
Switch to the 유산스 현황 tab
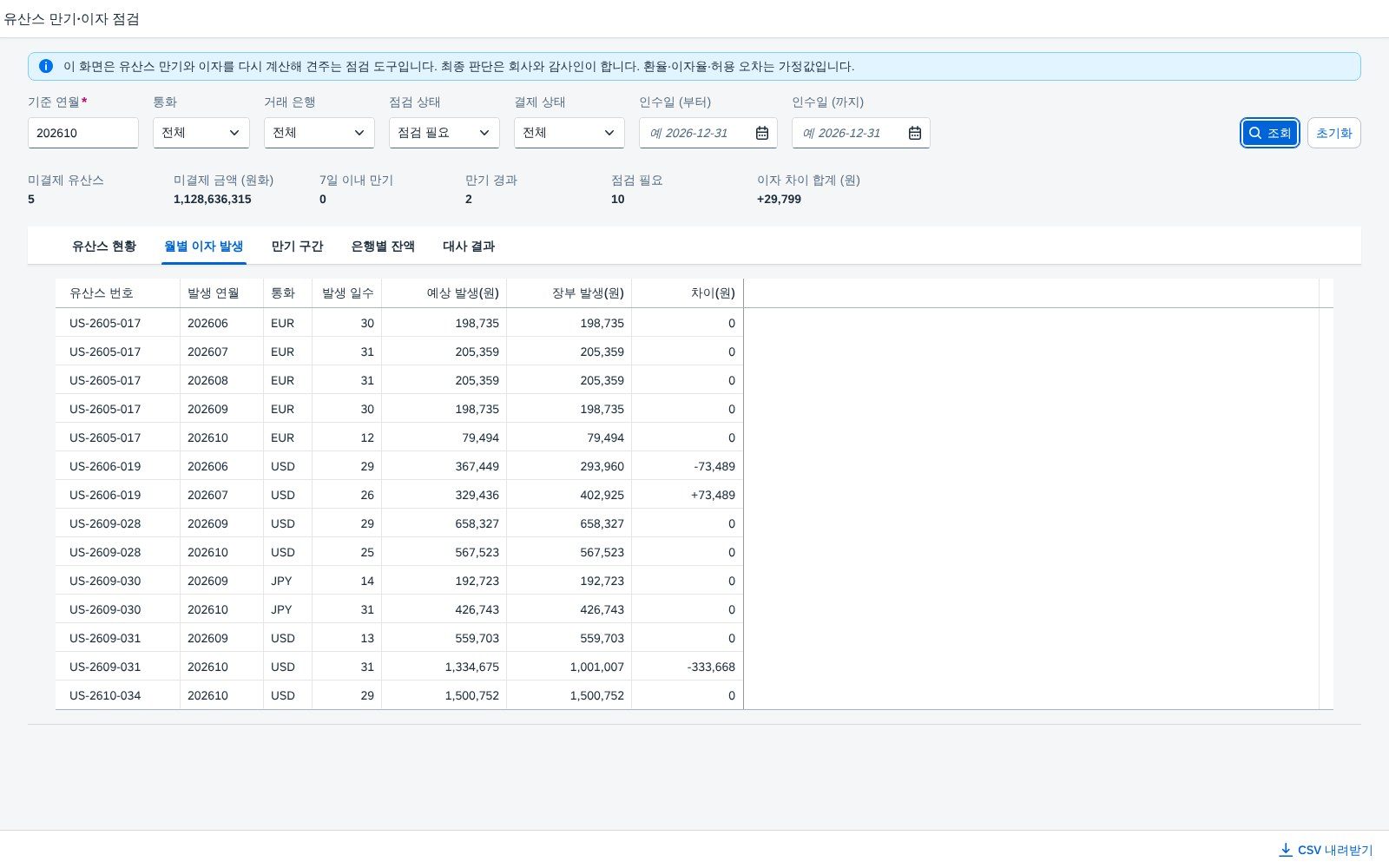point(104,247)
